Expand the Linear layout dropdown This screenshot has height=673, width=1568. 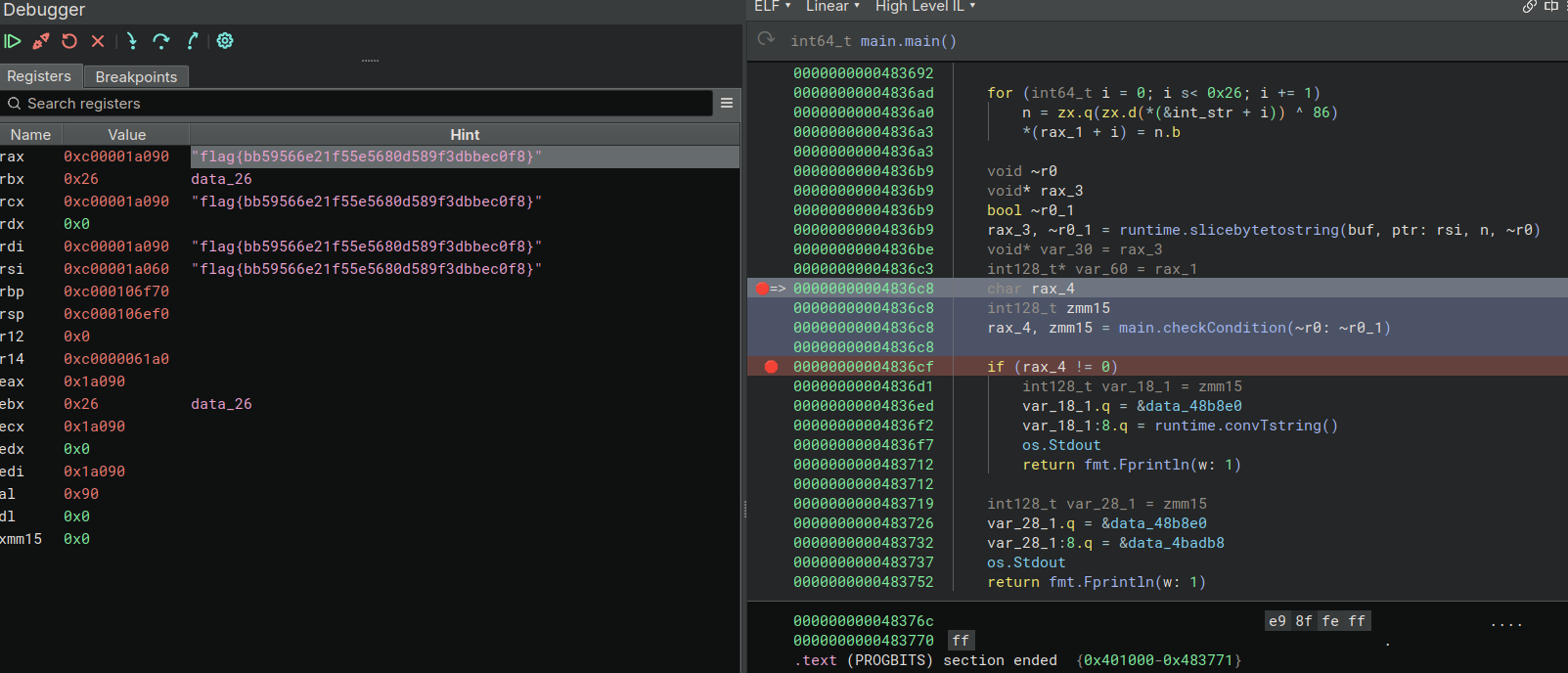coord(832,7)
